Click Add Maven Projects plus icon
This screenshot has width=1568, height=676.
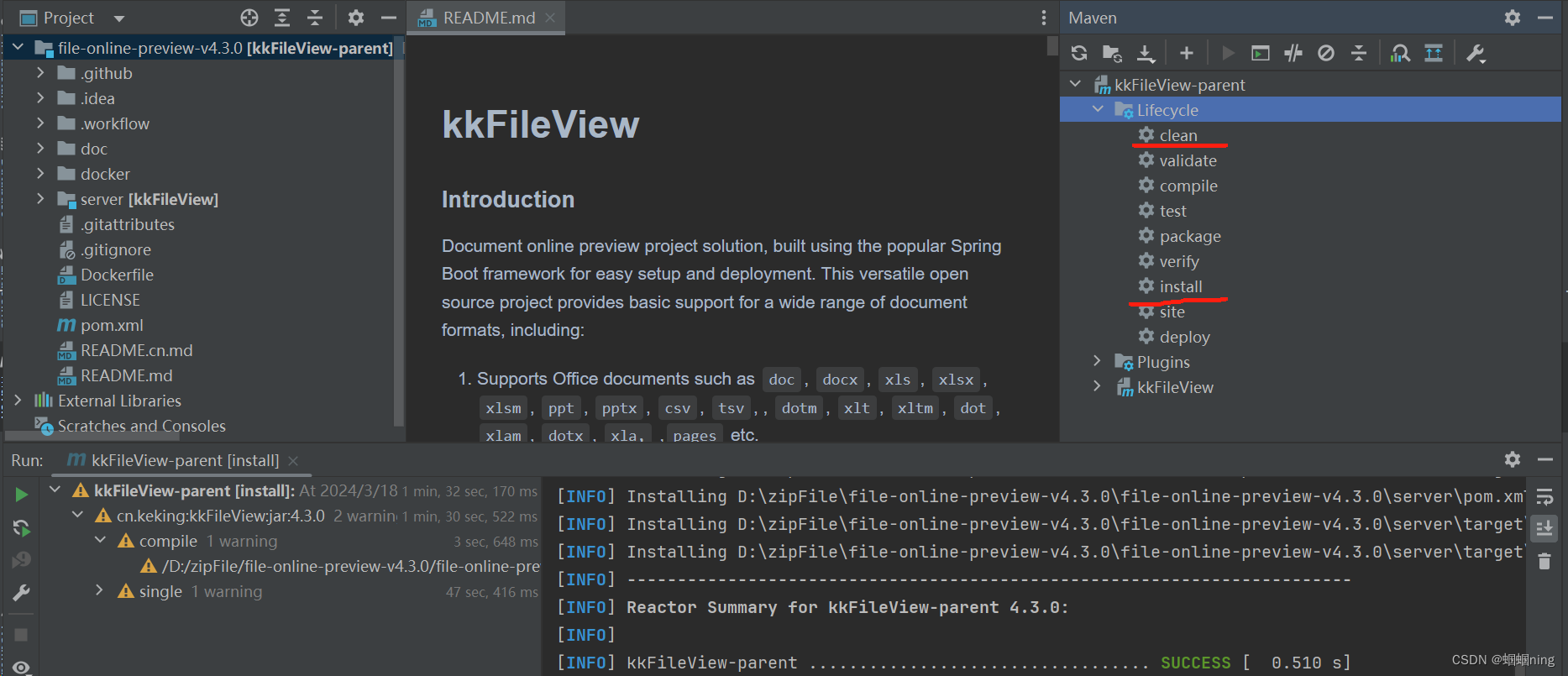click(x=1186, y=54)
